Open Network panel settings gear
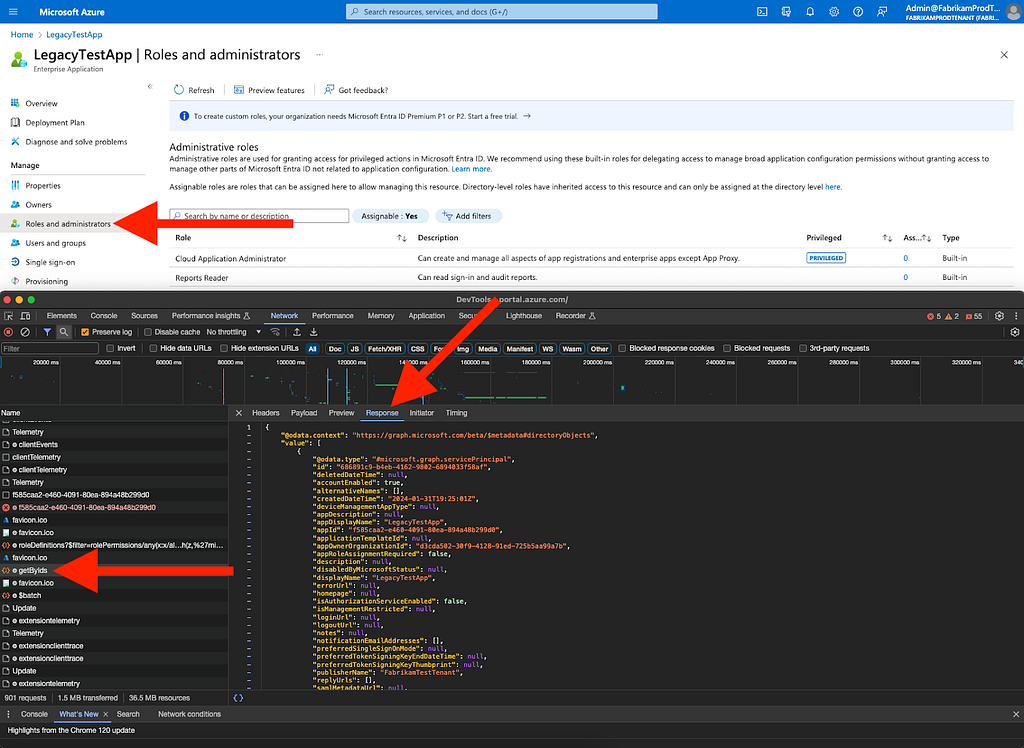 [x=1015, y=332]
